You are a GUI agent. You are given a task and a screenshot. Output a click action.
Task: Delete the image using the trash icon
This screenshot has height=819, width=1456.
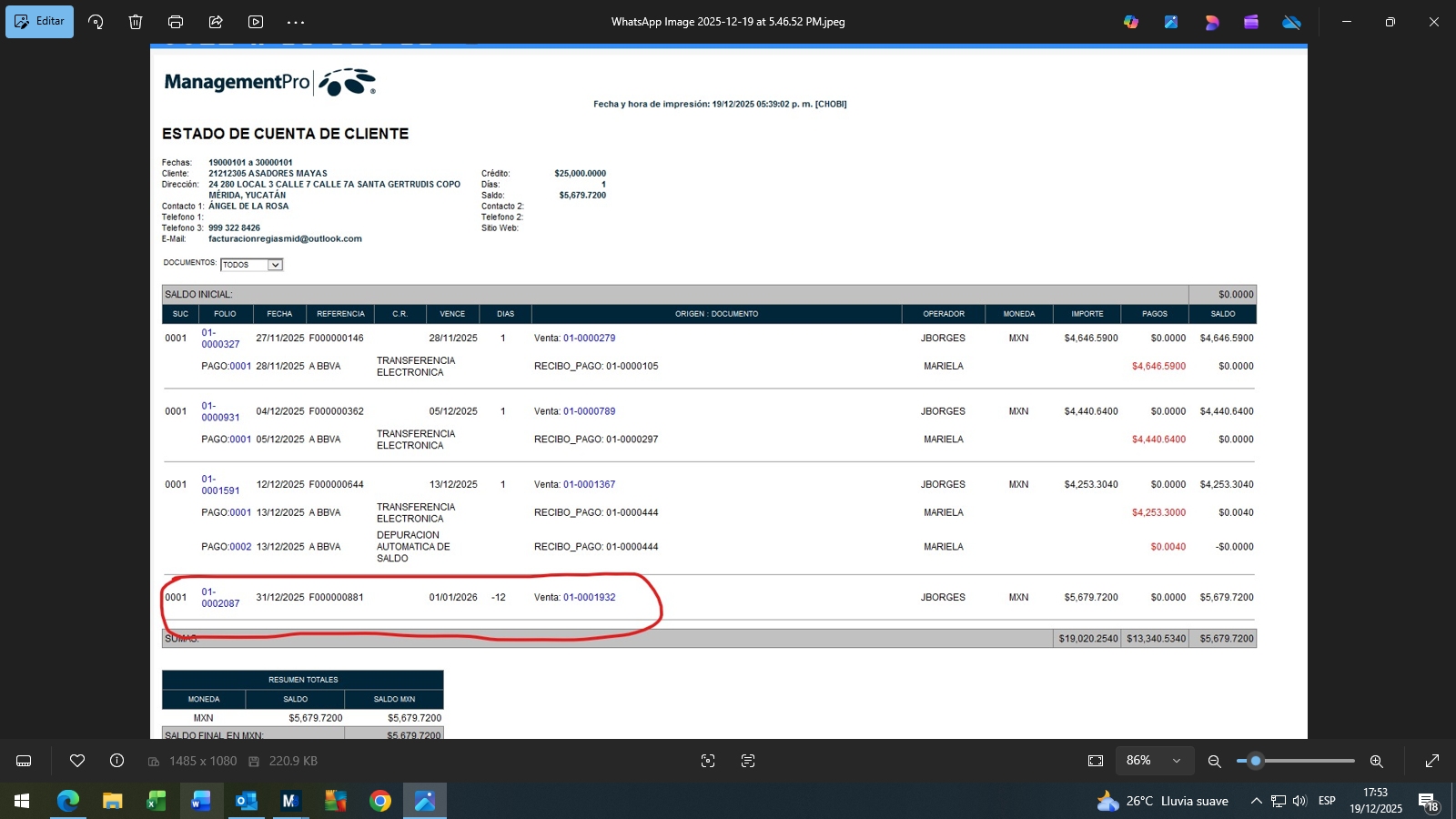click(x=136, y=22)
